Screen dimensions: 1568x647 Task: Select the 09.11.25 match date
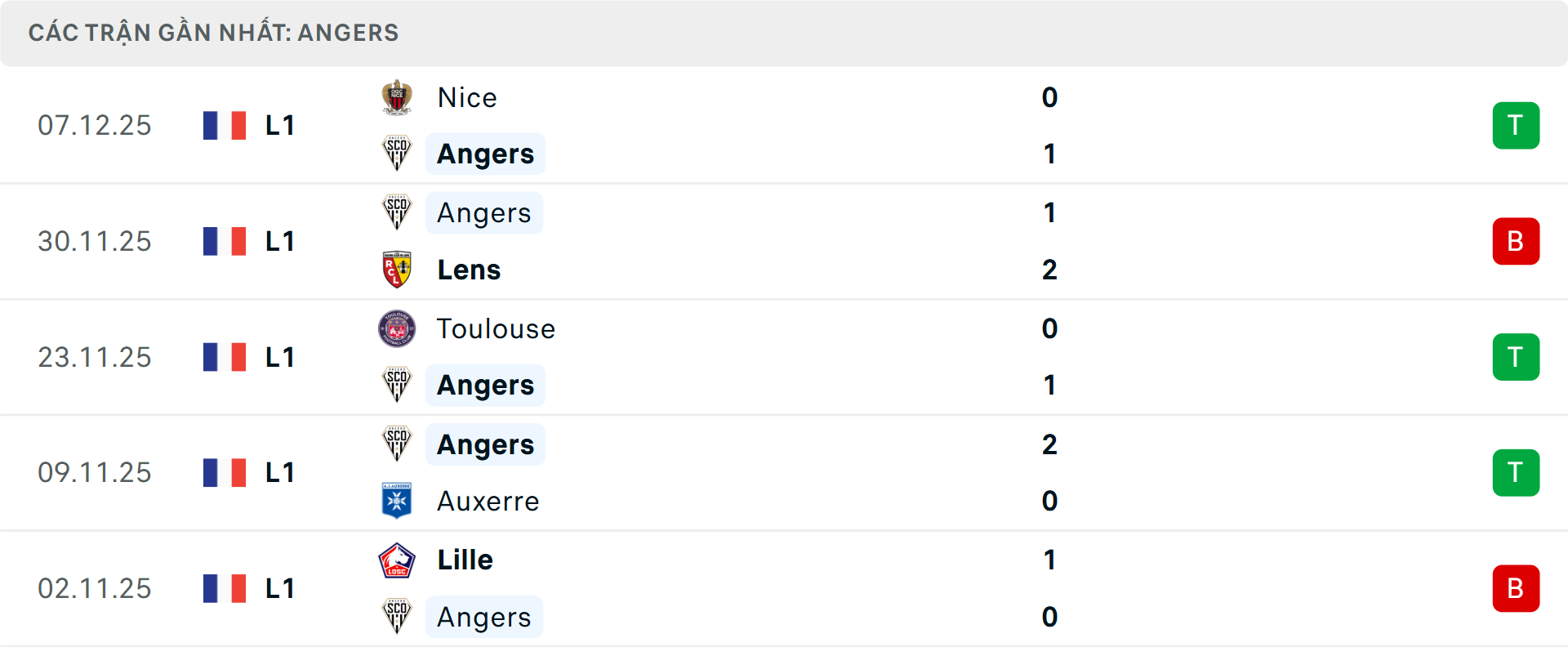[x=95, y=473]
